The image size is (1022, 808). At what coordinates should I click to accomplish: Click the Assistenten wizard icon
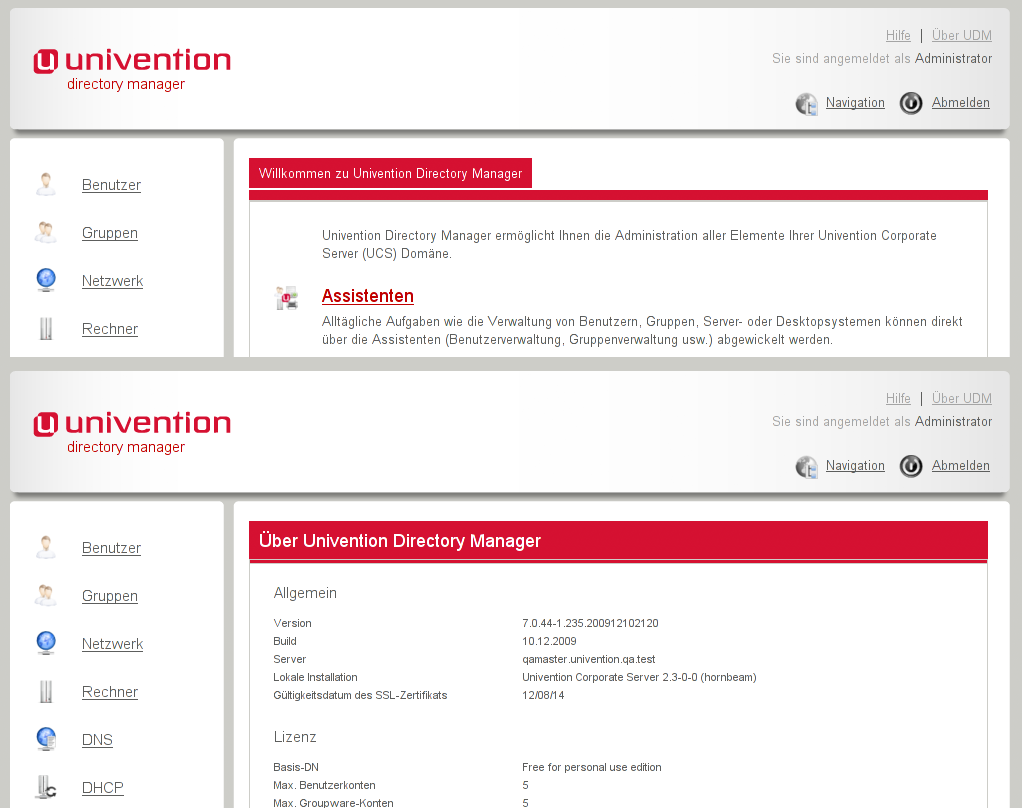(x=287, y=297)
